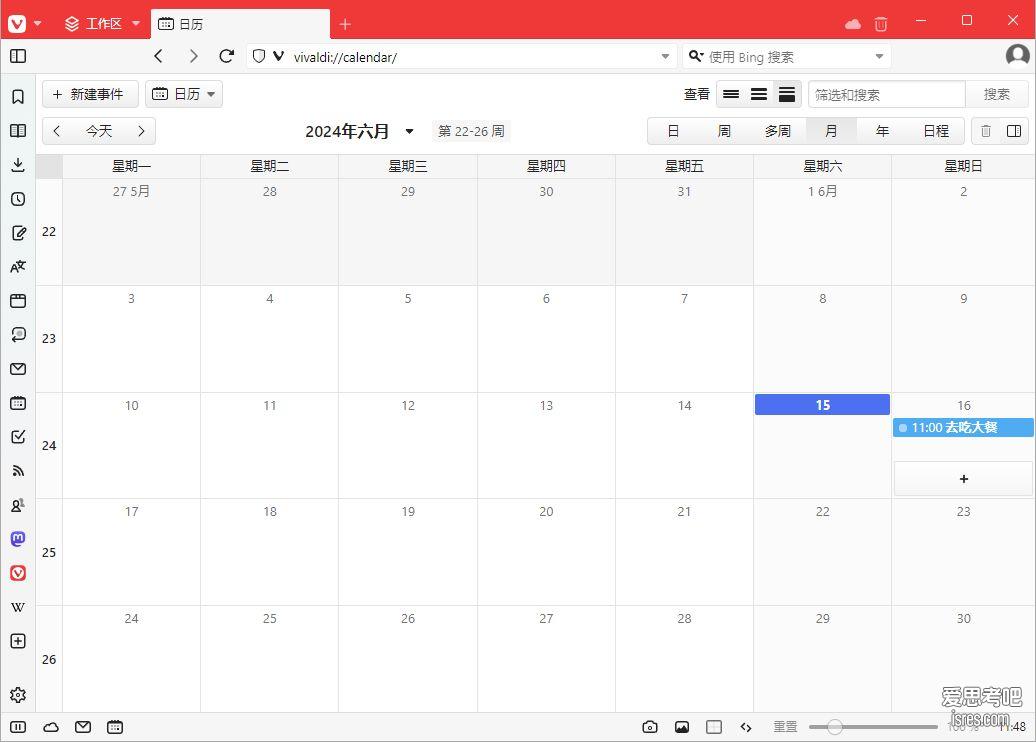The height and width of the screenshot is (742, 1036).
Task: Reset zoom with 重置 button
Action: pos(785,727)
